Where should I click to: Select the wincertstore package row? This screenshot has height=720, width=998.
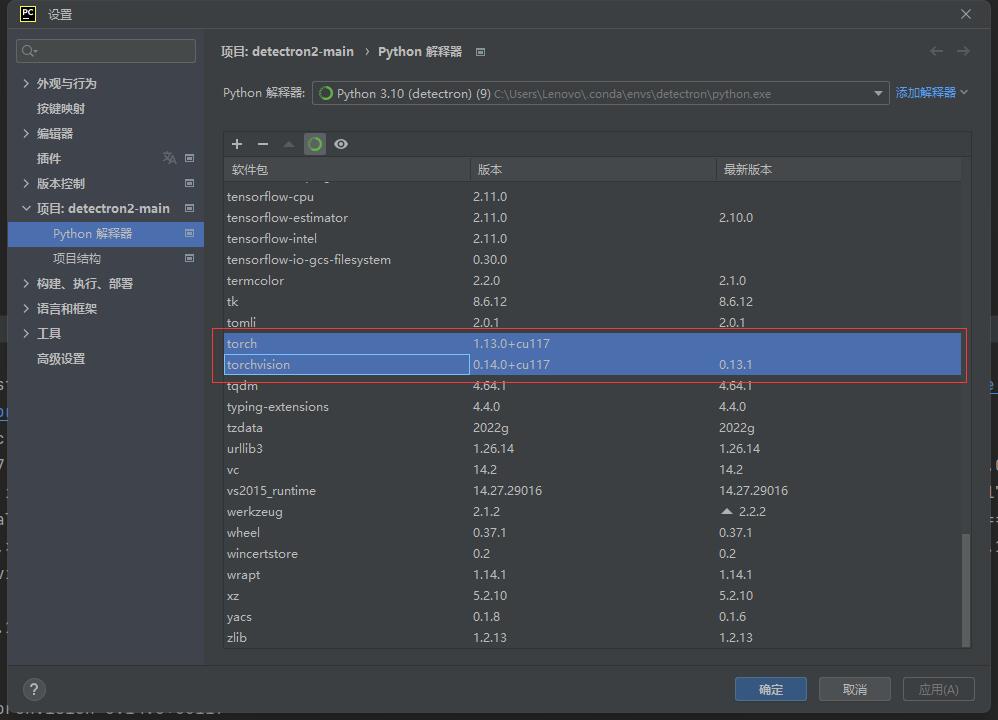(x=593, y=554)
